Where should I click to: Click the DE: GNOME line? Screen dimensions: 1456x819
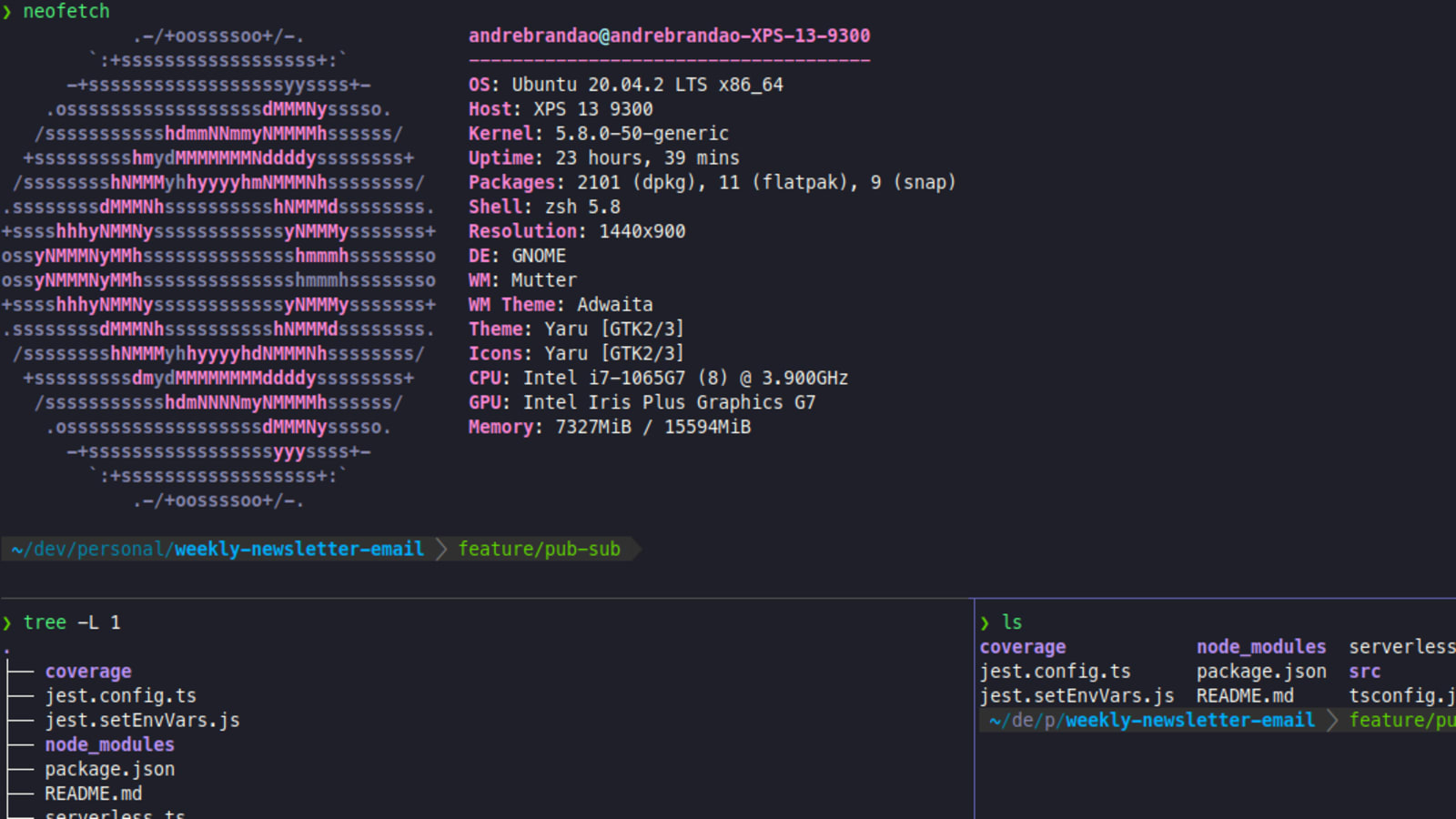(517, 257)
